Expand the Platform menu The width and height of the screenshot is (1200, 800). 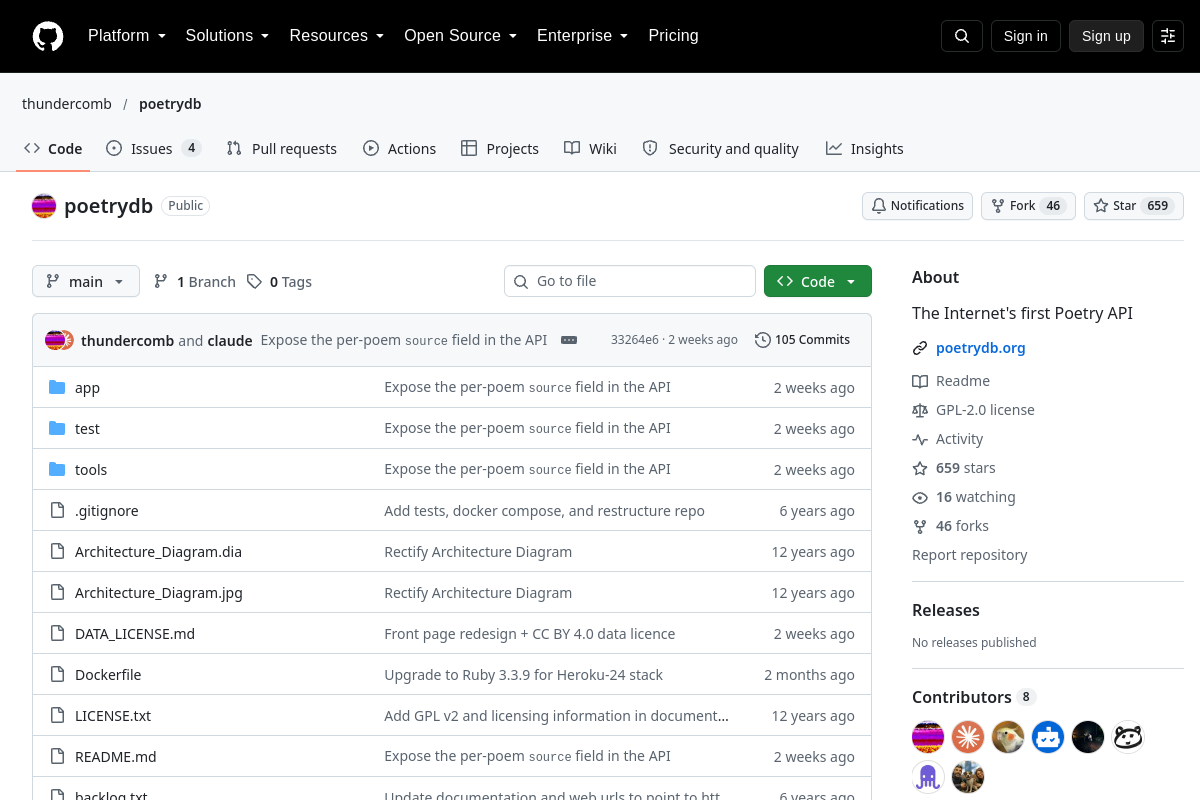(x=126, y=36)
